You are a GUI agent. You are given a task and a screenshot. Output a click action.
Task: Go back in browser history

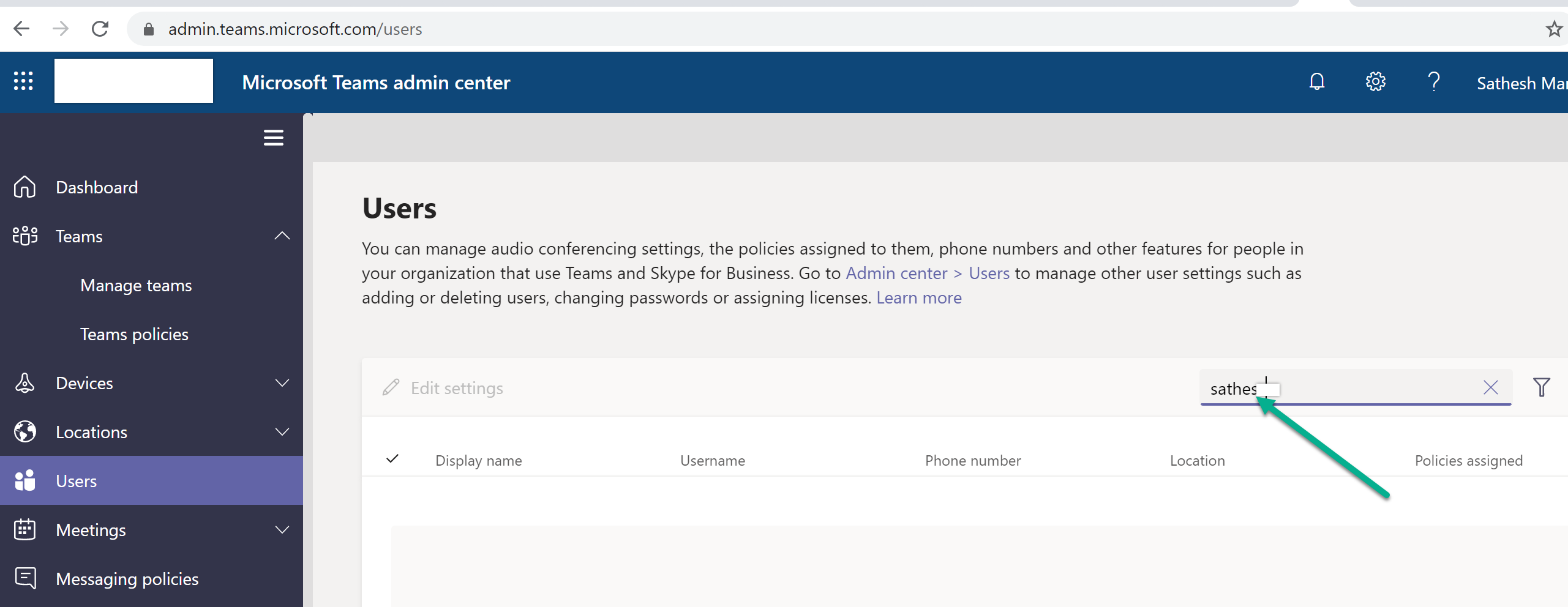click(21, 29)
